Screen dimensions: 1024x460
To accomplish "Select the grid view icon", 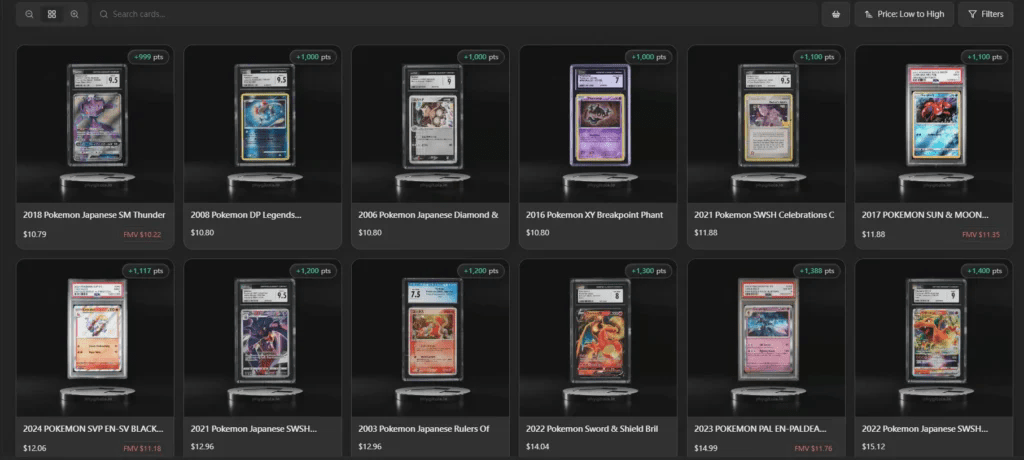I will (x=52, y=14).
